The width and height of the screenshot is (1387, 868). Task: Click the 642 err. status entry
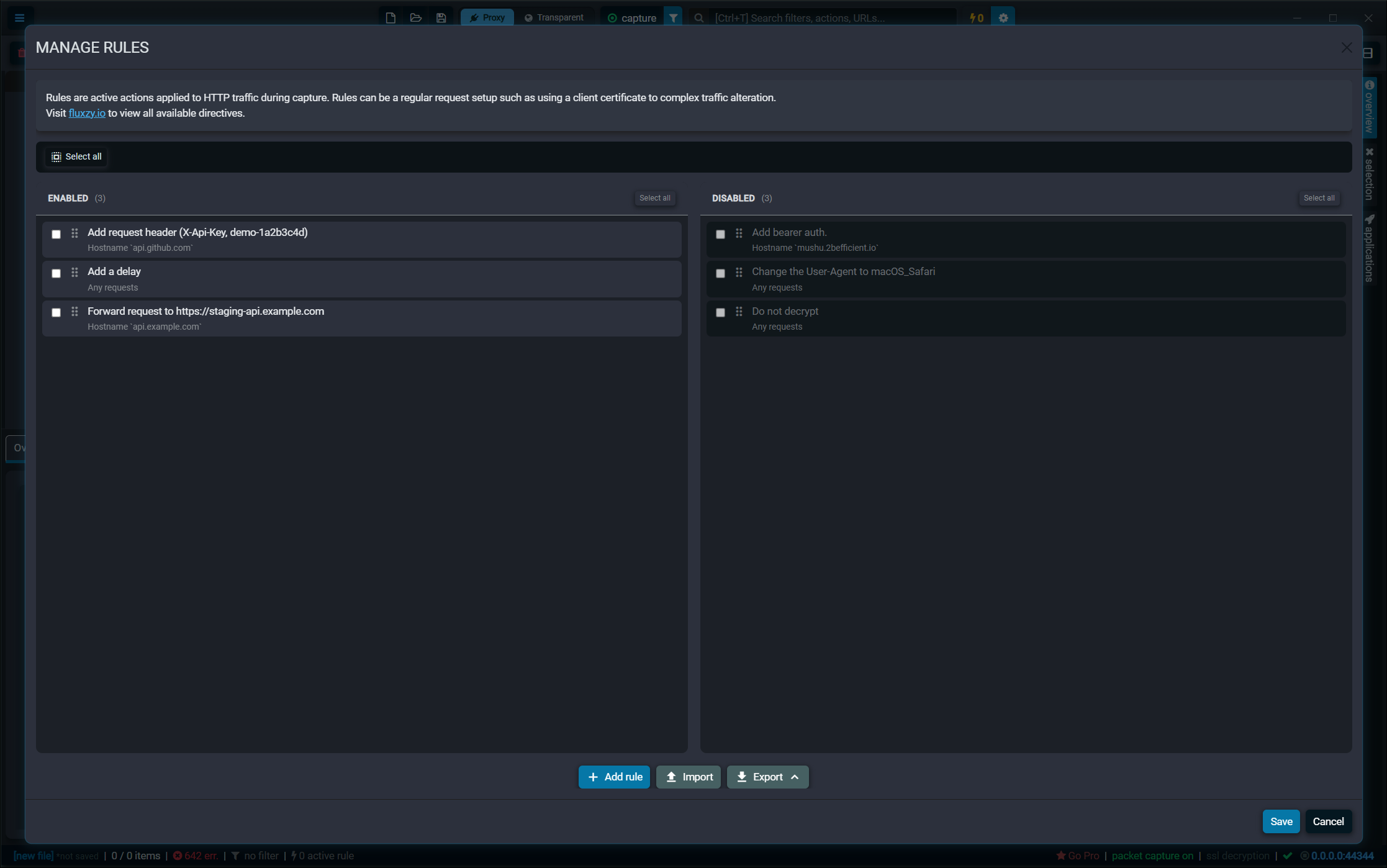coord(196,856)
